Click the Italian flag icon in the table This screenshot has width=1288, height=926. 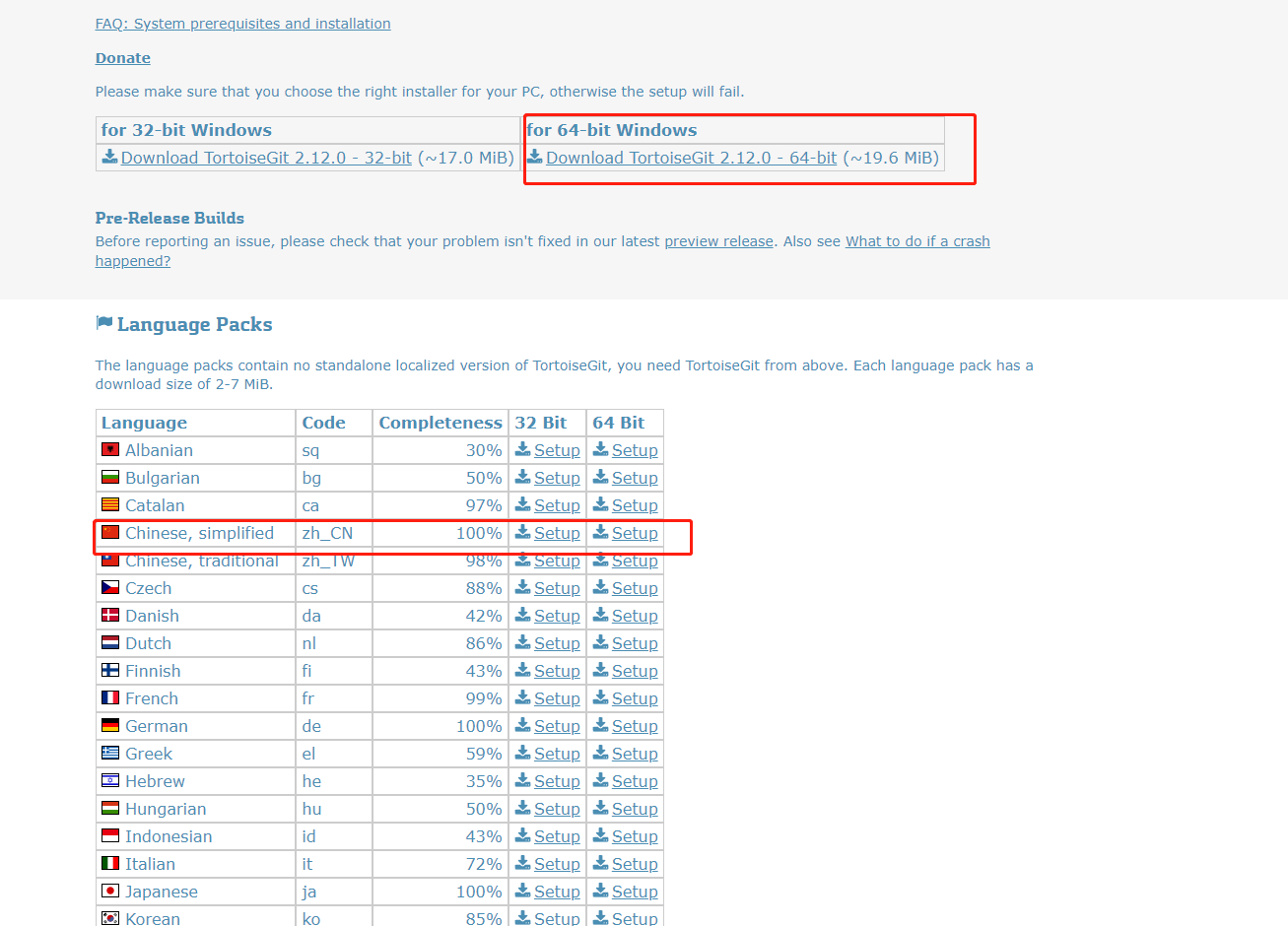(110, 863)
